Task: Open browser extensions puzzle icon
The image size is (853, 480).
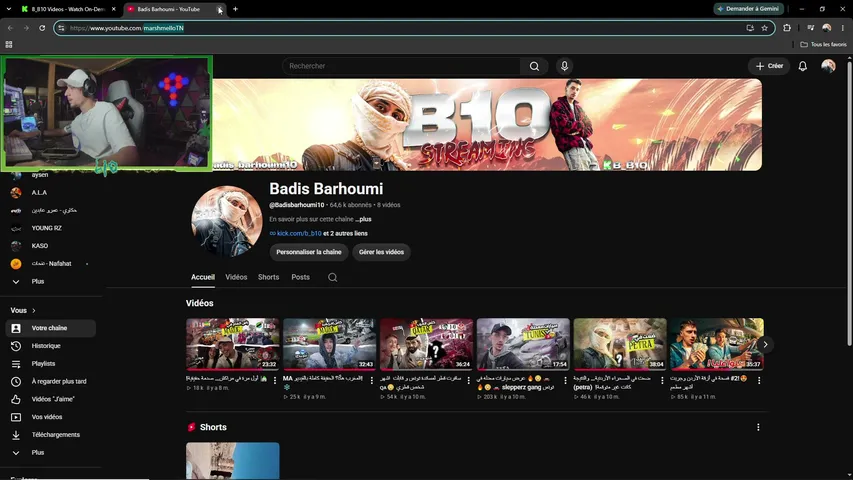Action: (x=787, y=28)
